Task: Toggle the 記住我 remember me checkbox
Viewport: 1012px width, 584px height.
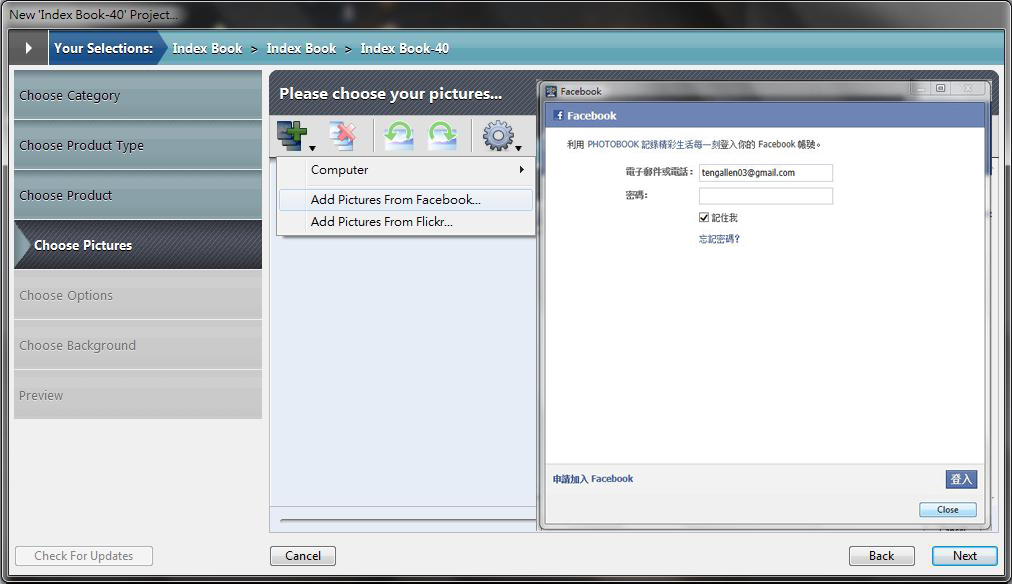Action: 704,217
